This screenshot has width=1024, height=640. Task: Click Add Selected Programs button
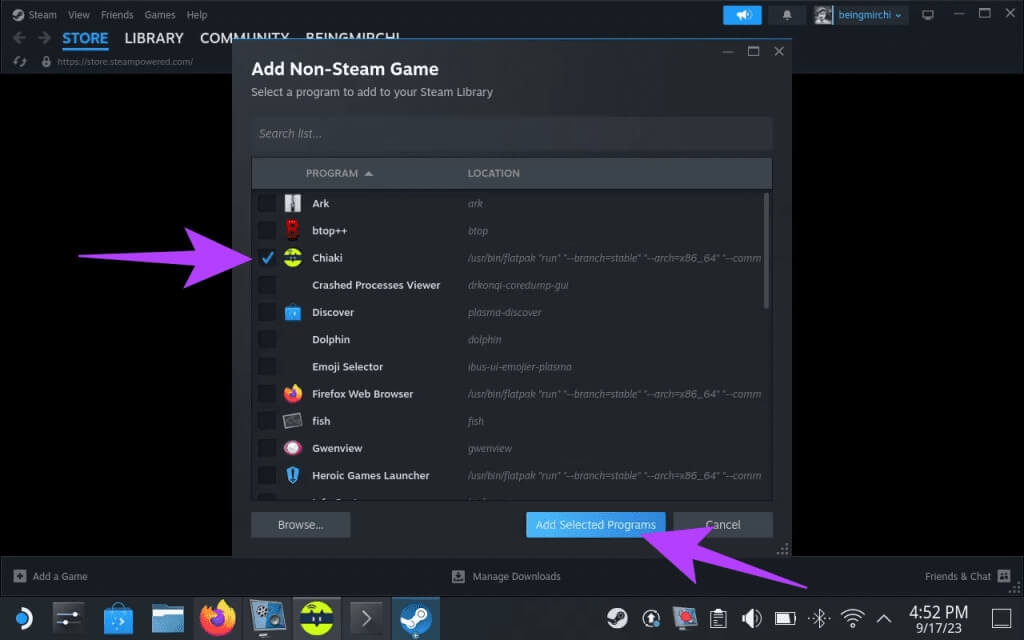[596, 524]
